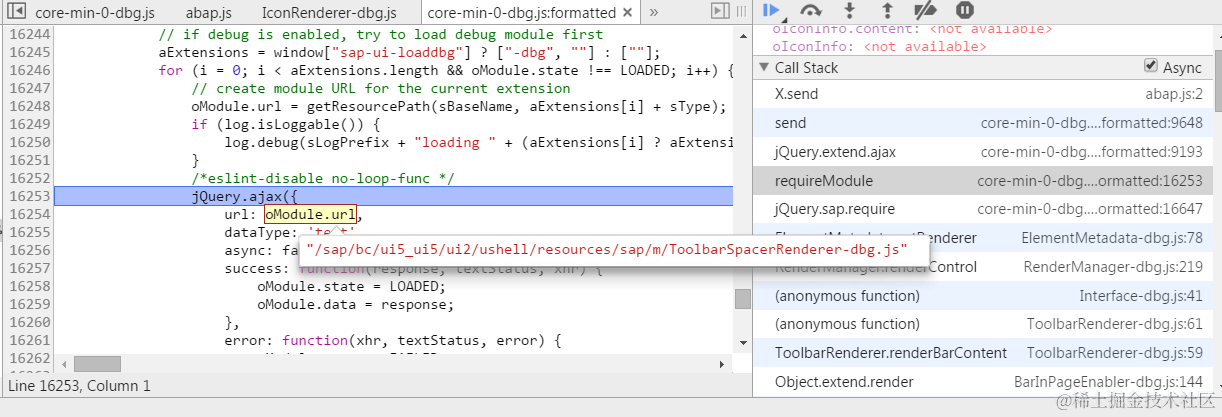Click oModule.url highlighted expression
The width and height of the screenshot is (1222, 417).
310,215
